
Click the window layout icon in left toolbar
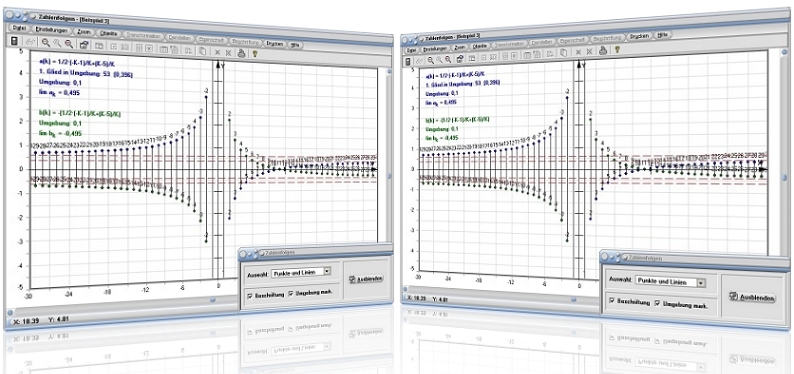(x=99, y=46)
